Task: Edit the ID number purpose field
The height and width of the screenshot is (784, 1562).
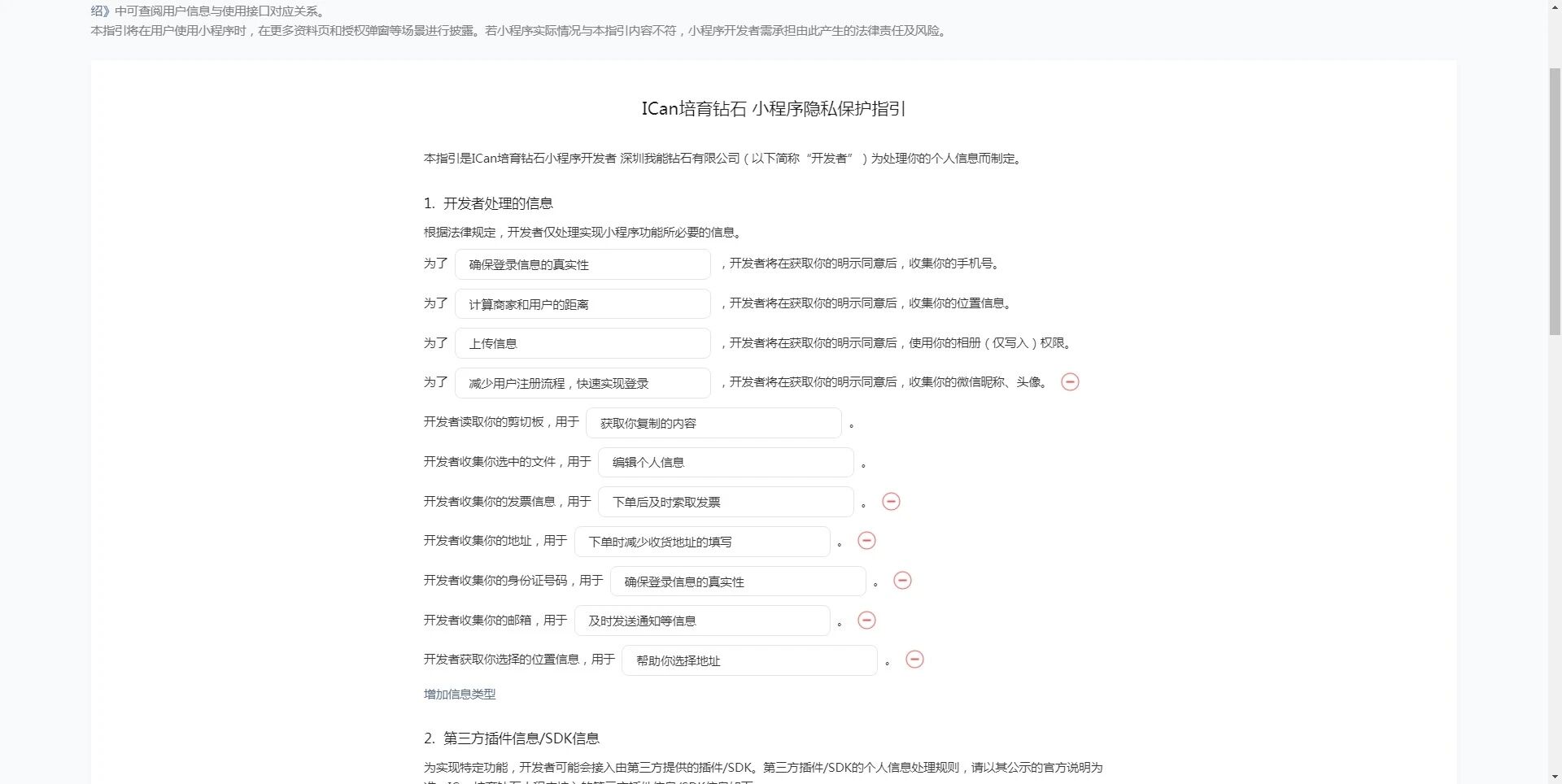Action: point(738,581)
